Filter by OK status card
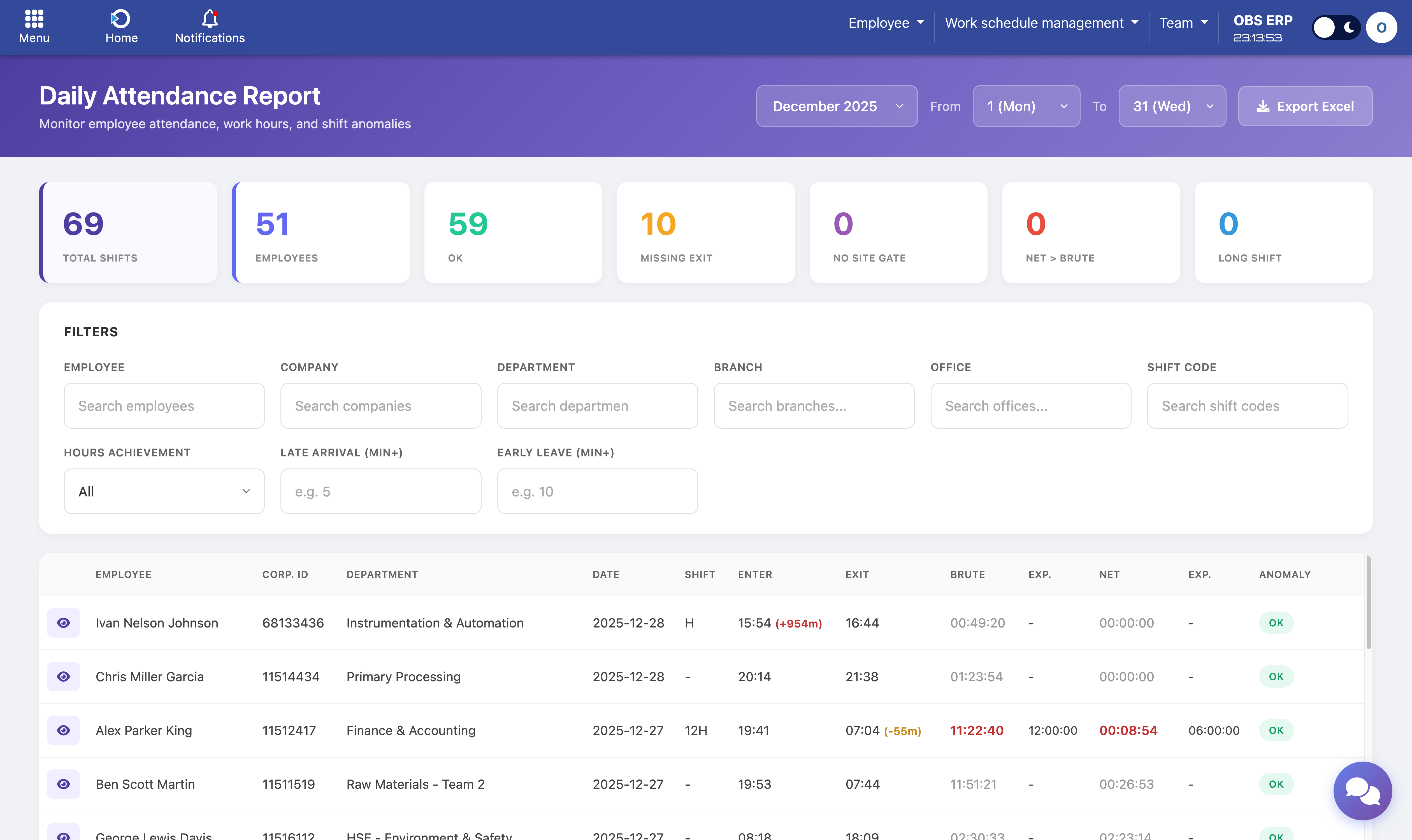Image resolution: width=1412 pixels, height=840 pixels. [x=513, y=232]
